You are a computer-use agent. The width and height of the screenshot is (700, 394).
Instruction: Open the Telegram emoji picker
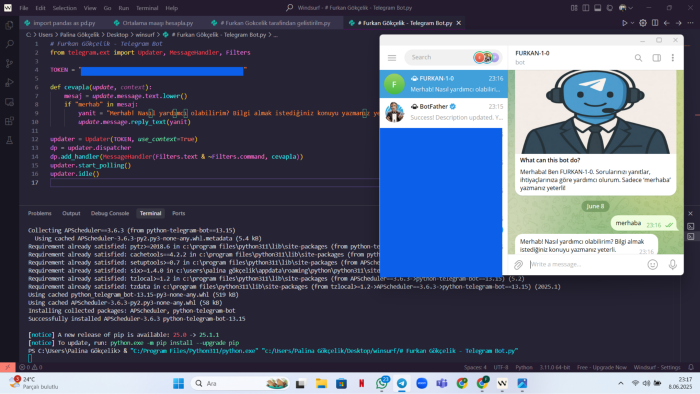point(653,265)
